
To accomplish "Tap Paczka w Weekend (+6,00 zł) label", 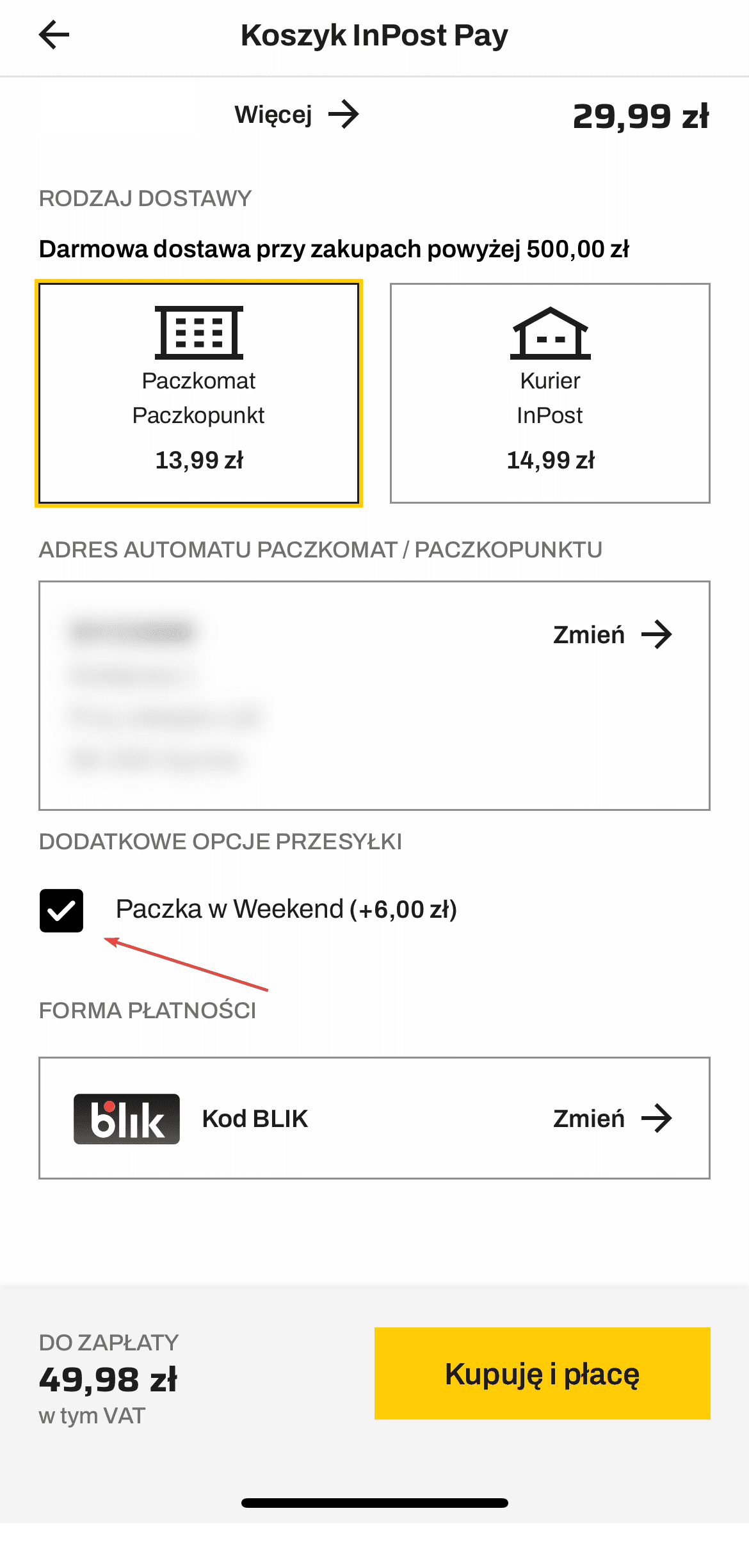I will tap(286, 909).
